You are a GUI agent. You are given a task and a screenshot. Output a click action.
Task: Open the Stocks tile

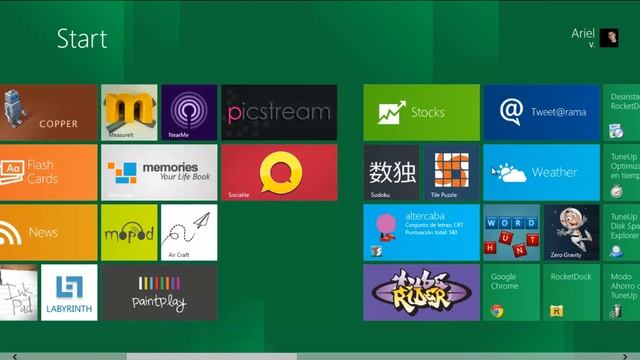pos(422,112)
